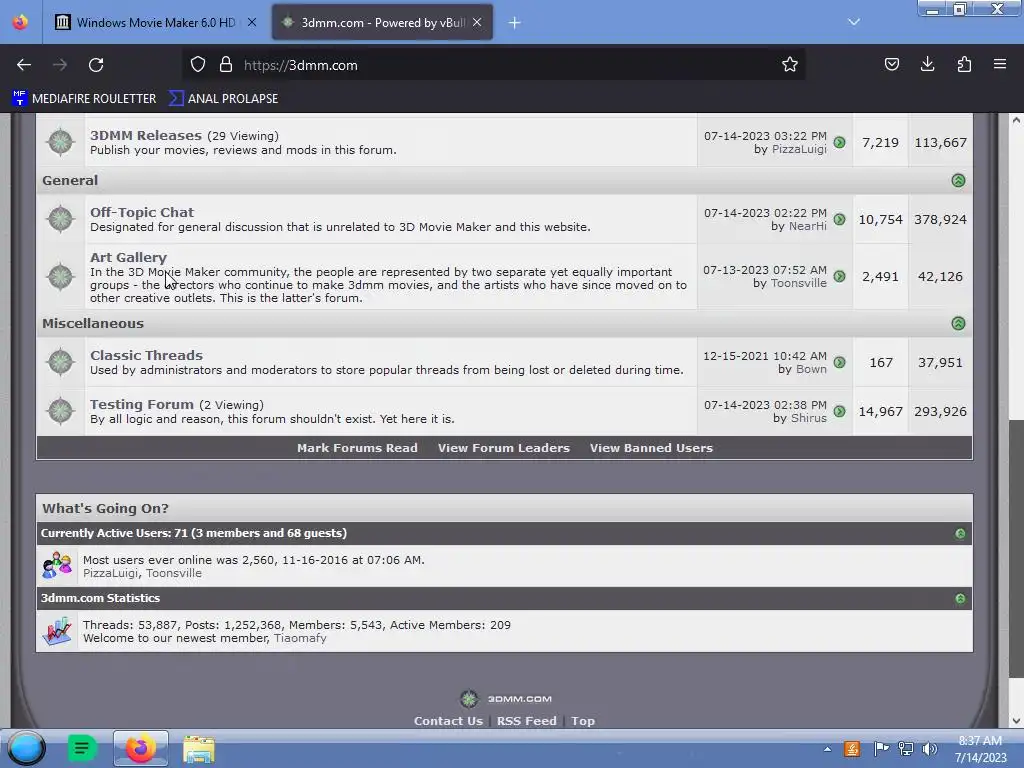Open the extensions puzzle icon
The width and height of the screenshot is (1024, 768).
pyautogui.click(x=964, y=65)
